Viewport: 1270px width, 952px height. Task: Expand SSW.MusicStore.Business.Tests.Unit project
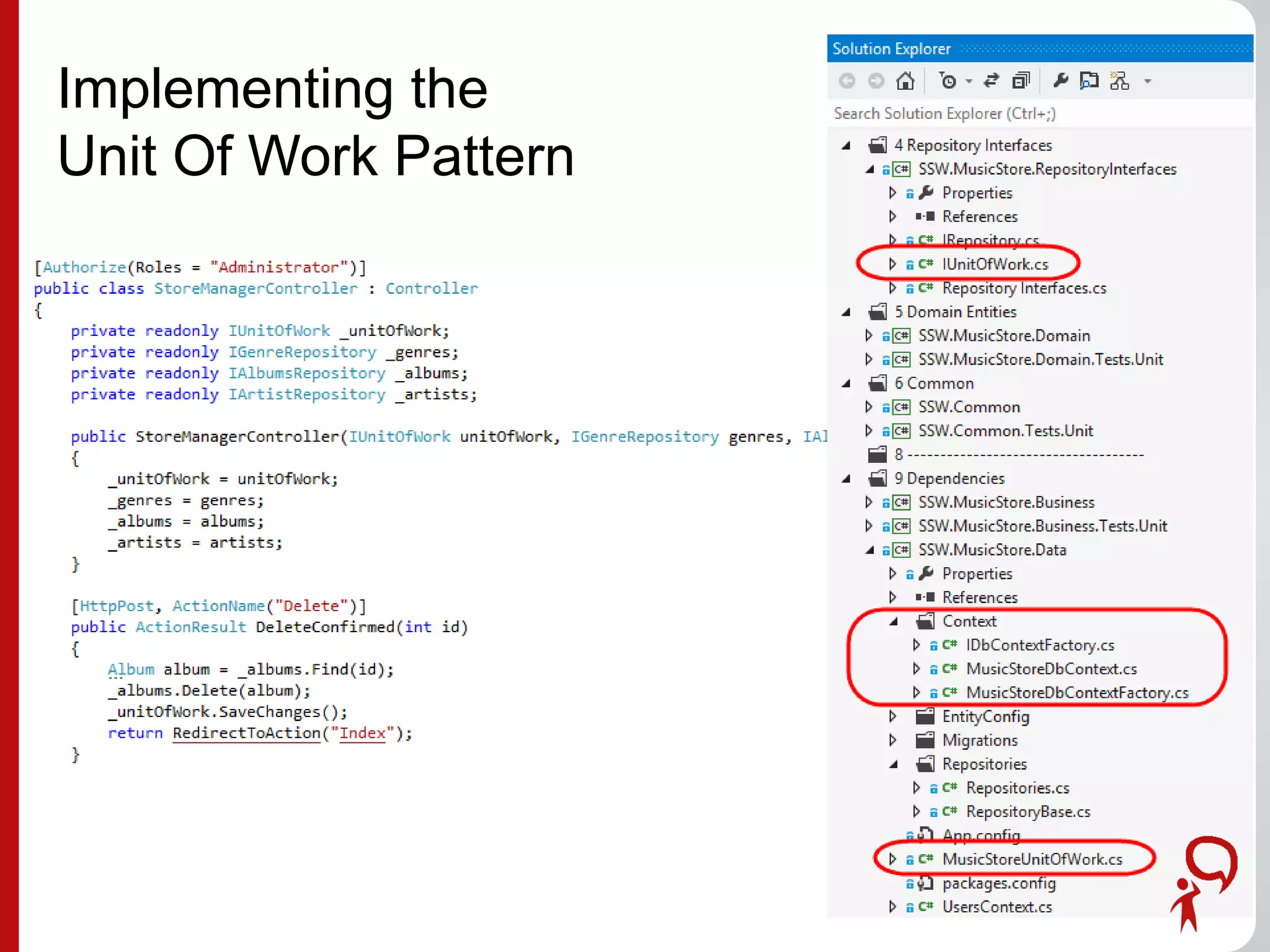pyautogui.click(x=869, y=526)
